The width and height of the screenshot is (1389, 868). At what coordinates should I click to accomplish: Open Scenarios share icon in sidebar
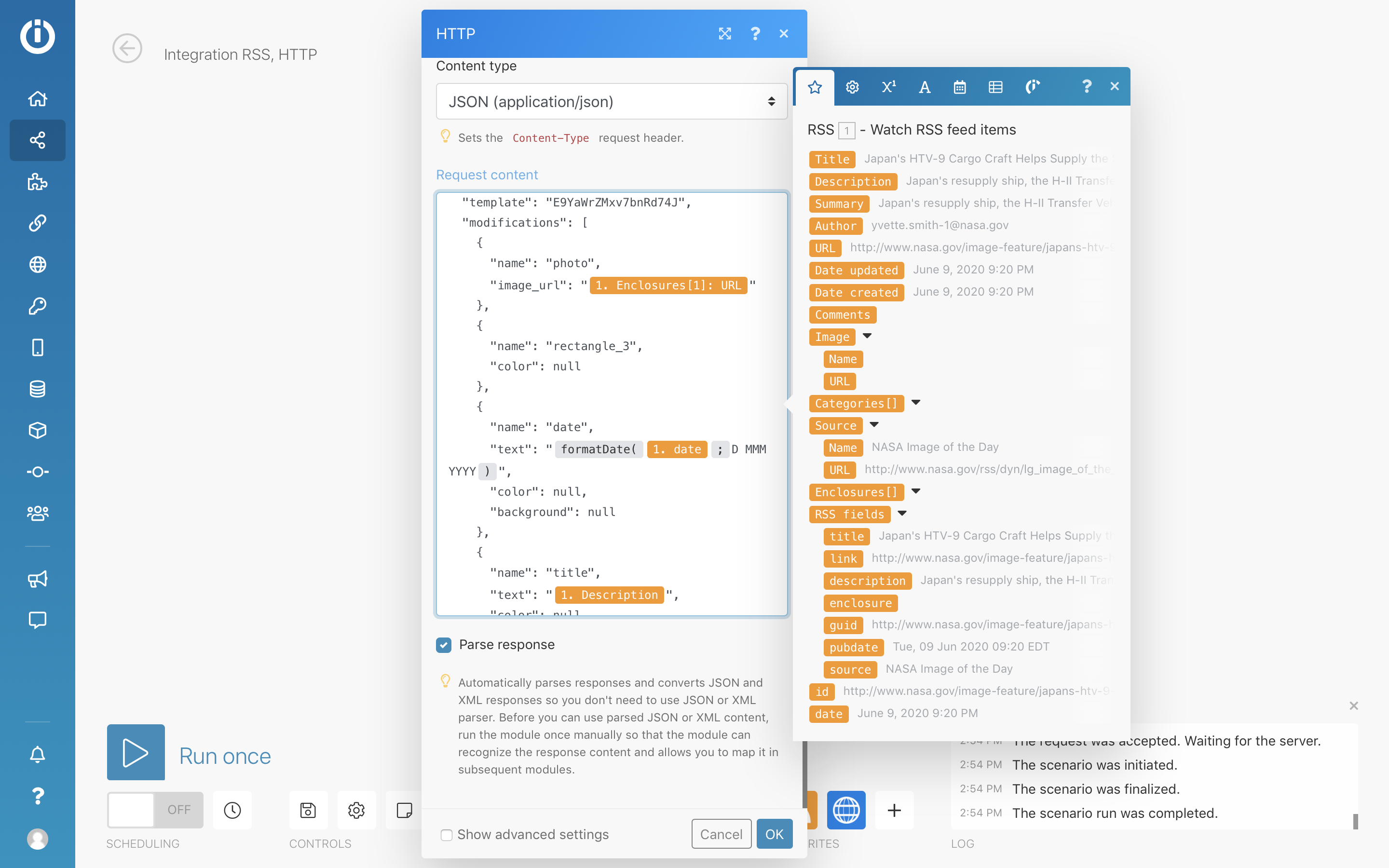[x=37, y=140]
